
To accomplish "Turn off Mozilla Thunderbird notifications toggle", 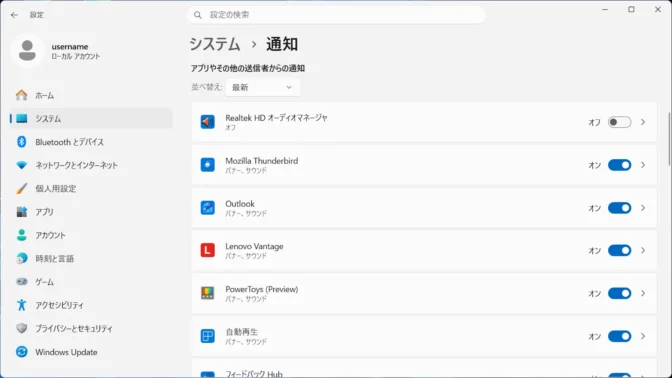I will tap(619, 165).
